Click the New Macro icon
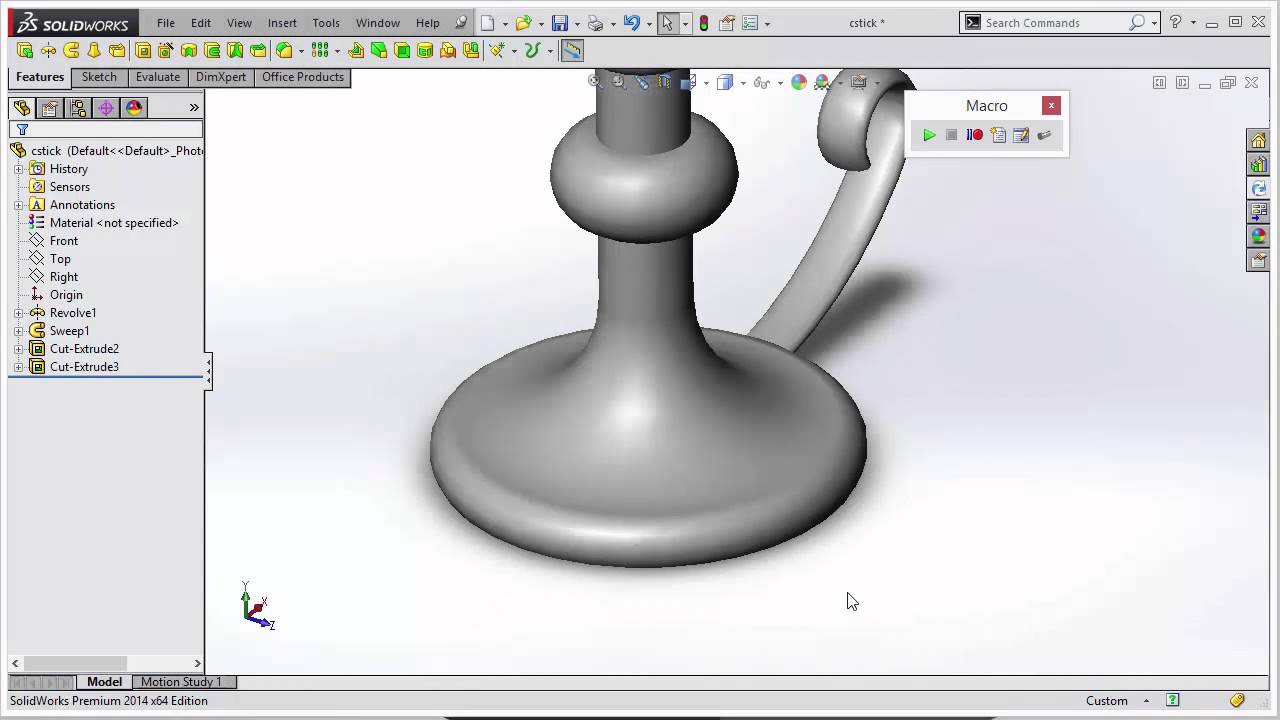 tap(998, 135)
